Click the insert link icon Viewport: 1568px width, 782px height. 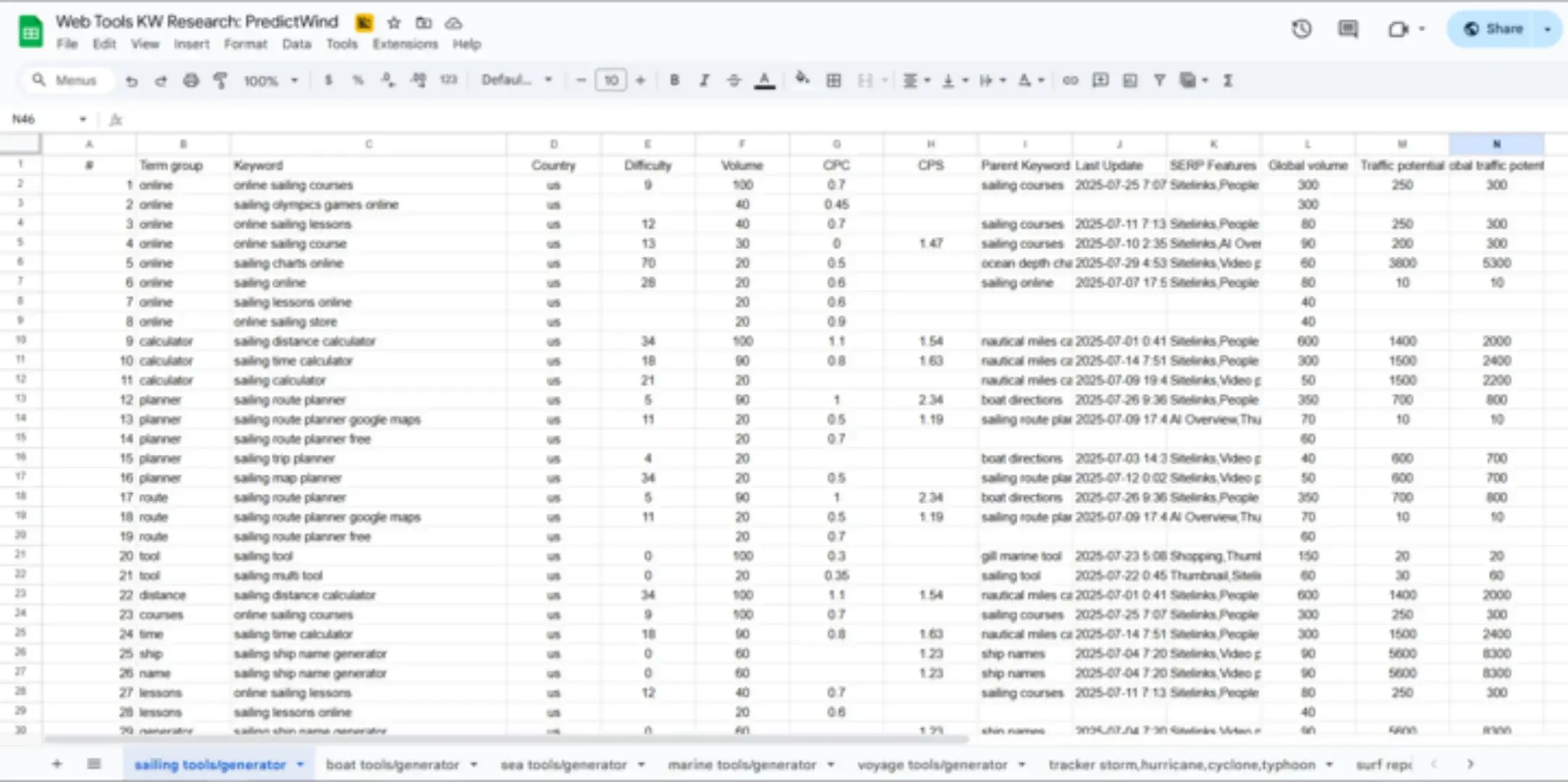1070,80
